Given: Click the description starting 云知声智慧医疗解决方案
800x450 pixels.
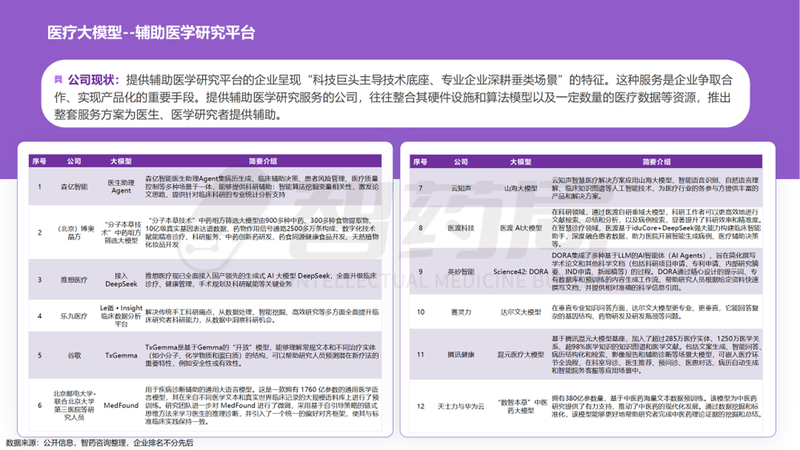Looking at the screenshot, I should (x=656, y=188).
